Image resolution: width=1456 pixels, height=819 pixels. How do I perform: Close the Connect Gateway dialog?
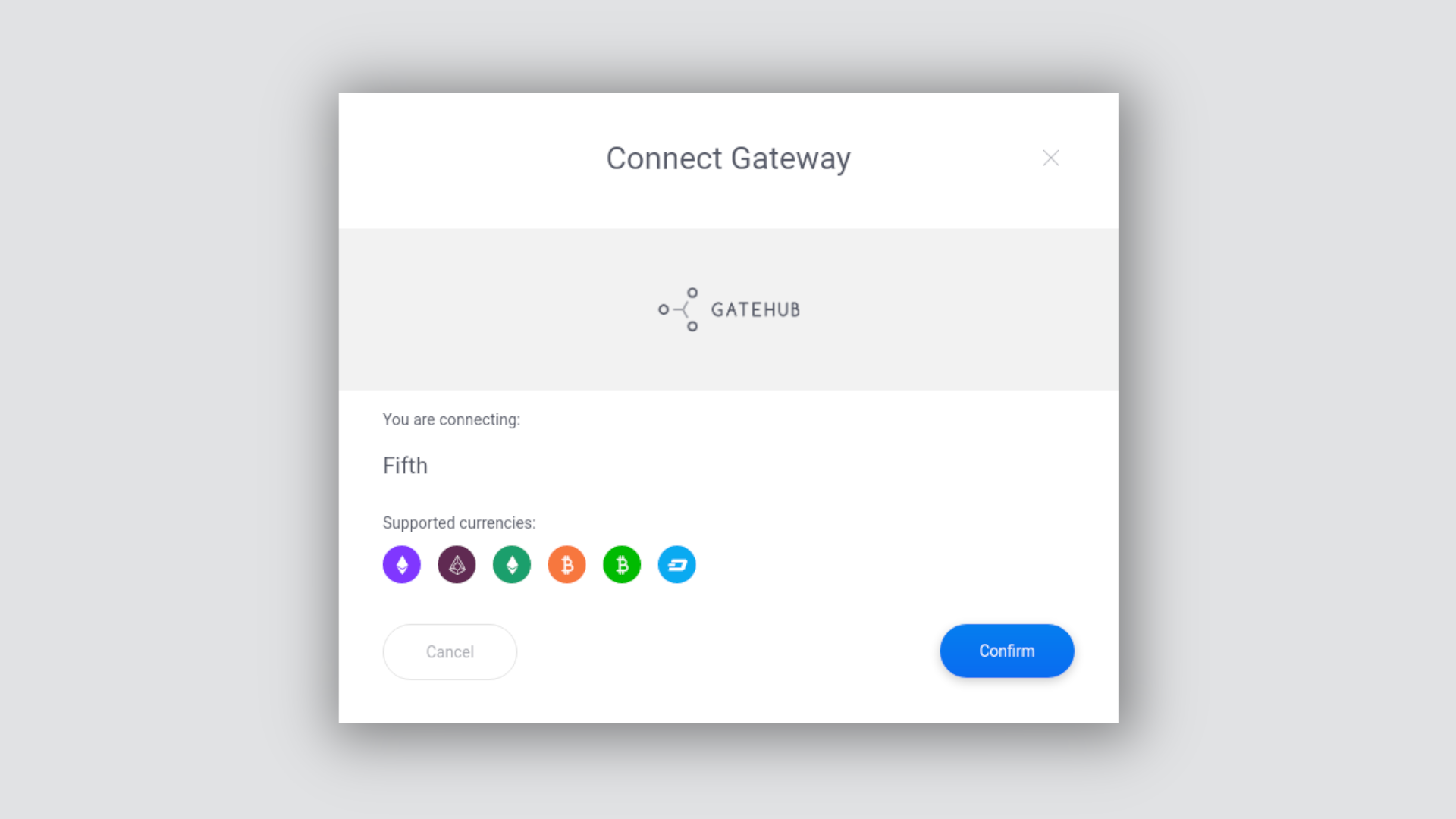pos(1050,158)
